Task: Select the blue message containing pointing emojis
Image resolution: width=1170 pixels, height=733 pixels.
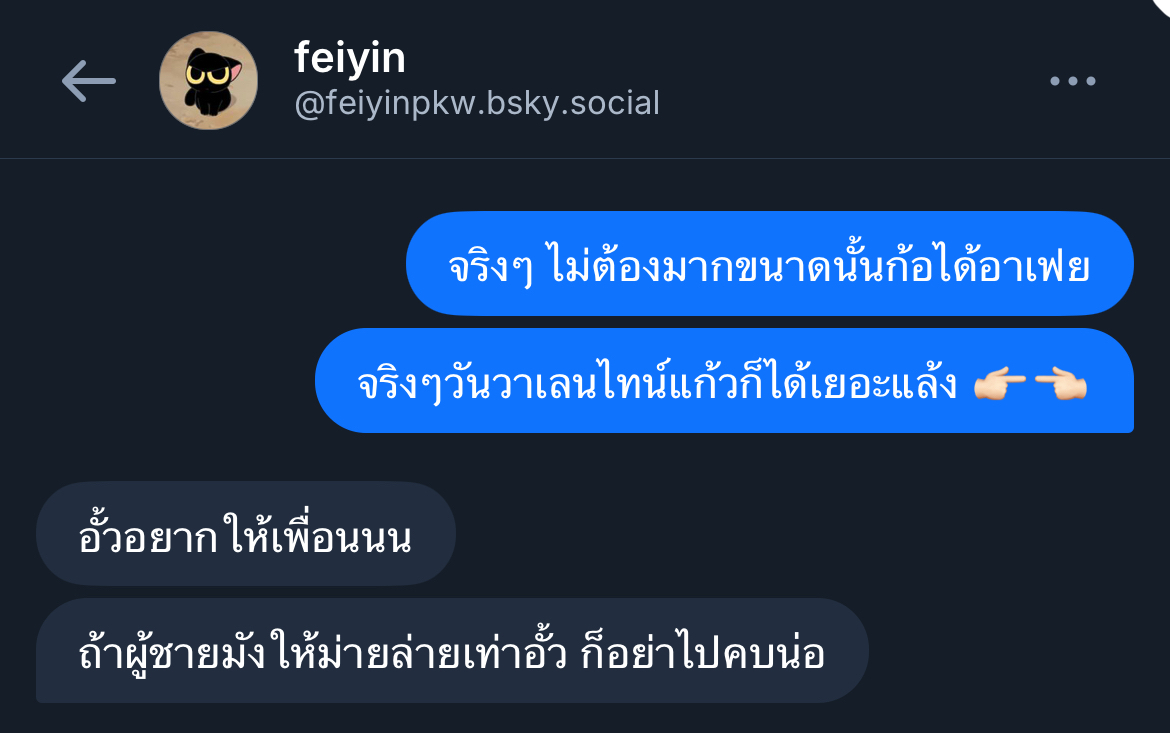Action: coord(724,381)
